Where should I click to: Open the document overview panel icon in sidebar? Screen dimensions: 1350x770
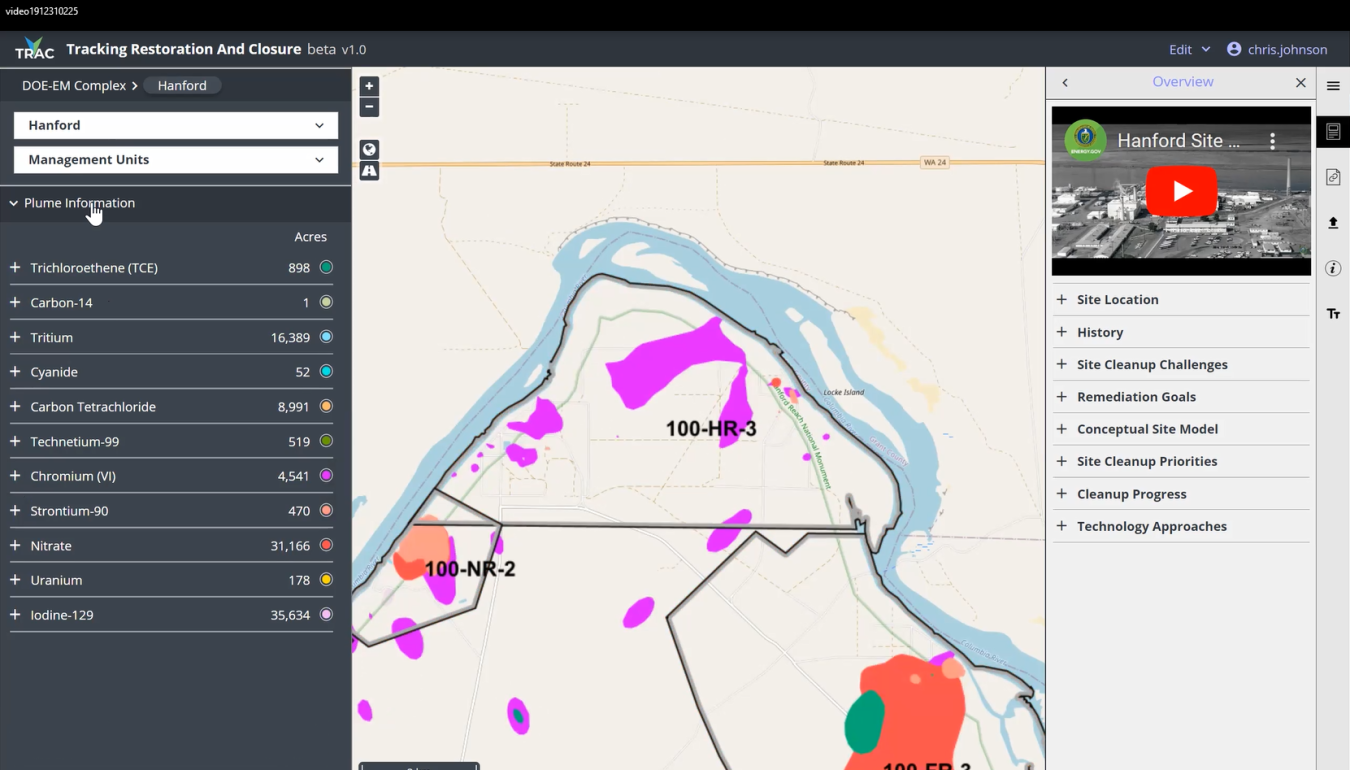click(1333, 131)
